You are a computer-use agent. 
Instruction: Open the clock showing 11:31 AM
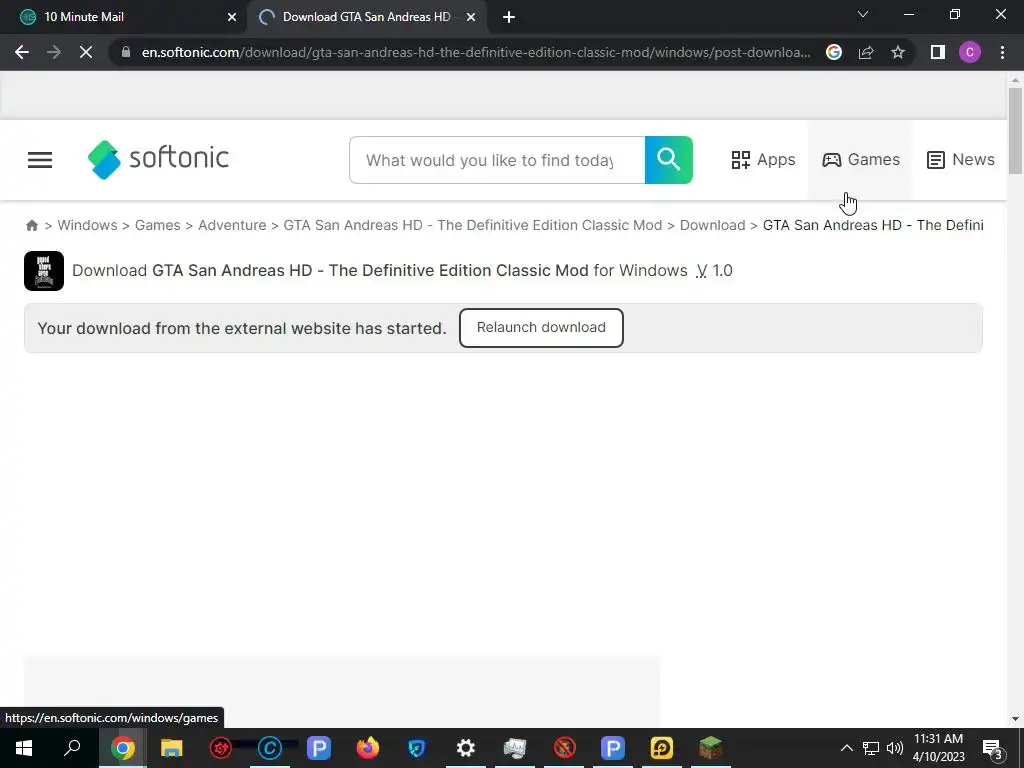click(938, 748)
